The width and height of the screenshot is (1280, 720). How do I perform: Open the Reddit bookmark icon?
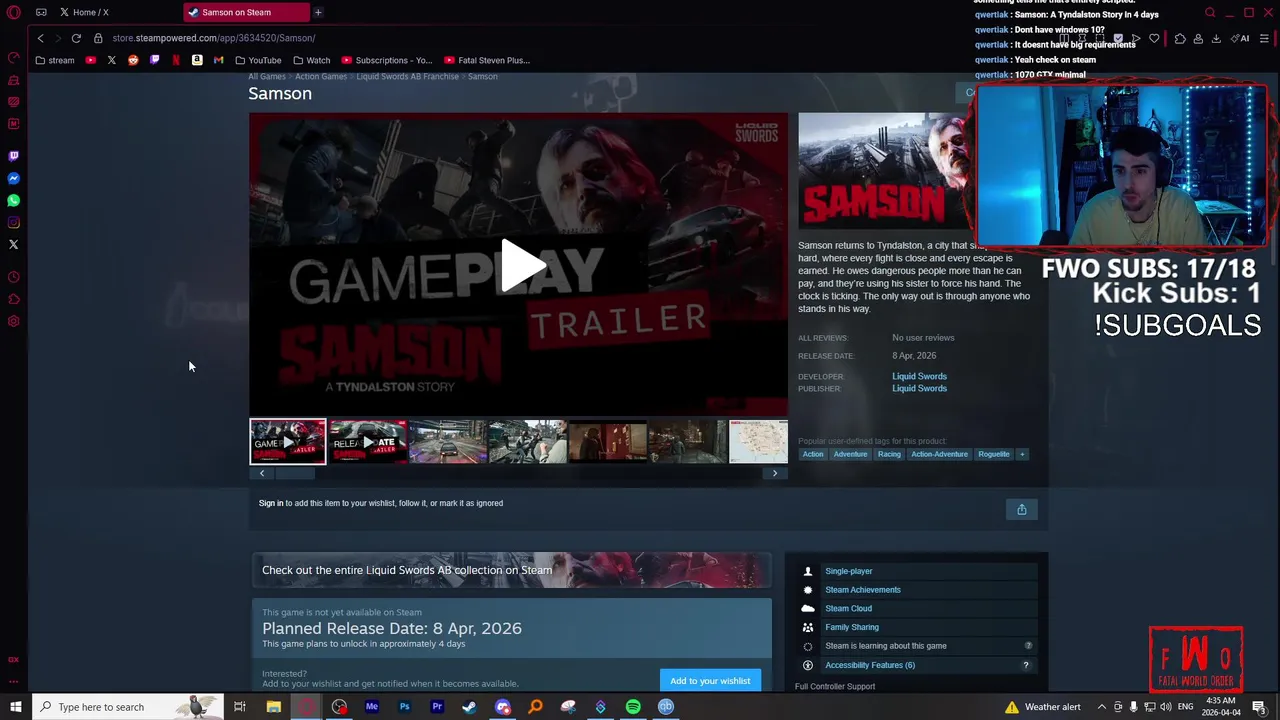coord(133,60)
